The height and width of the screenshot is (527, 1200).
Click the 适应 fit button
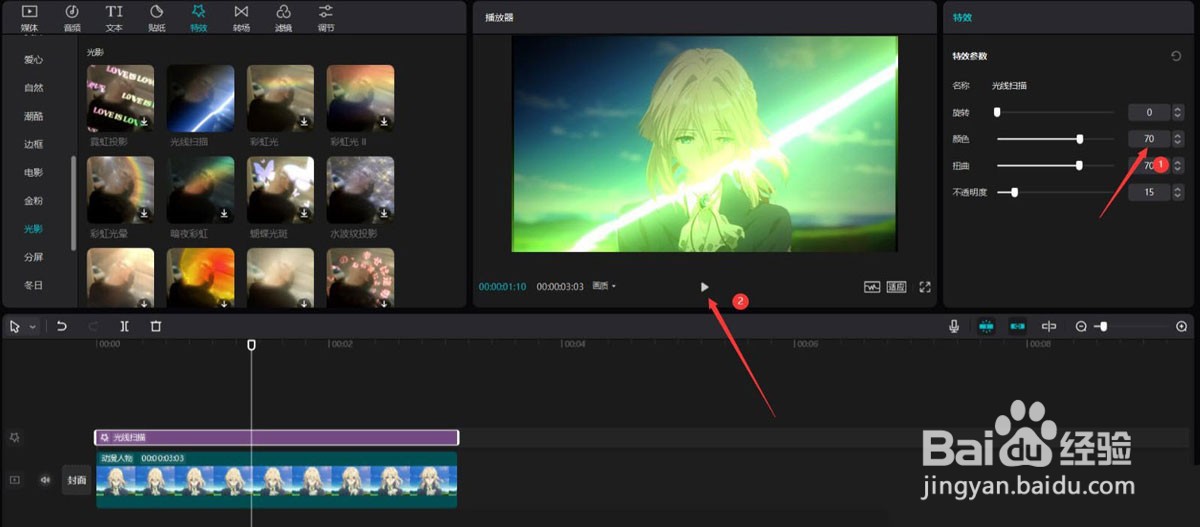tap(896, 287)
